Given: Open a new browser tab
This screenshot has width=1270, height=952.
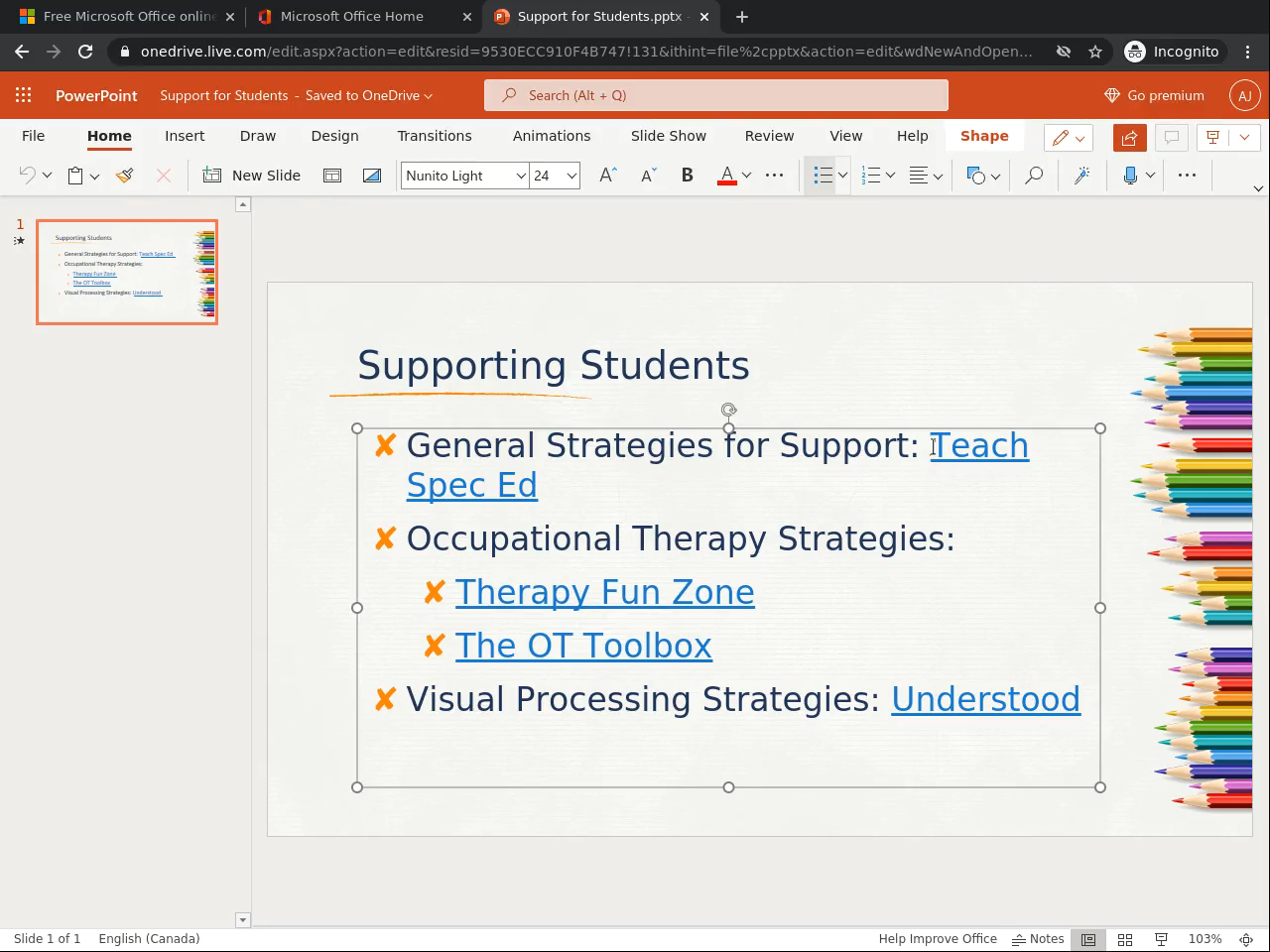Looking at the screenshot, I should [x=741, y=16].
